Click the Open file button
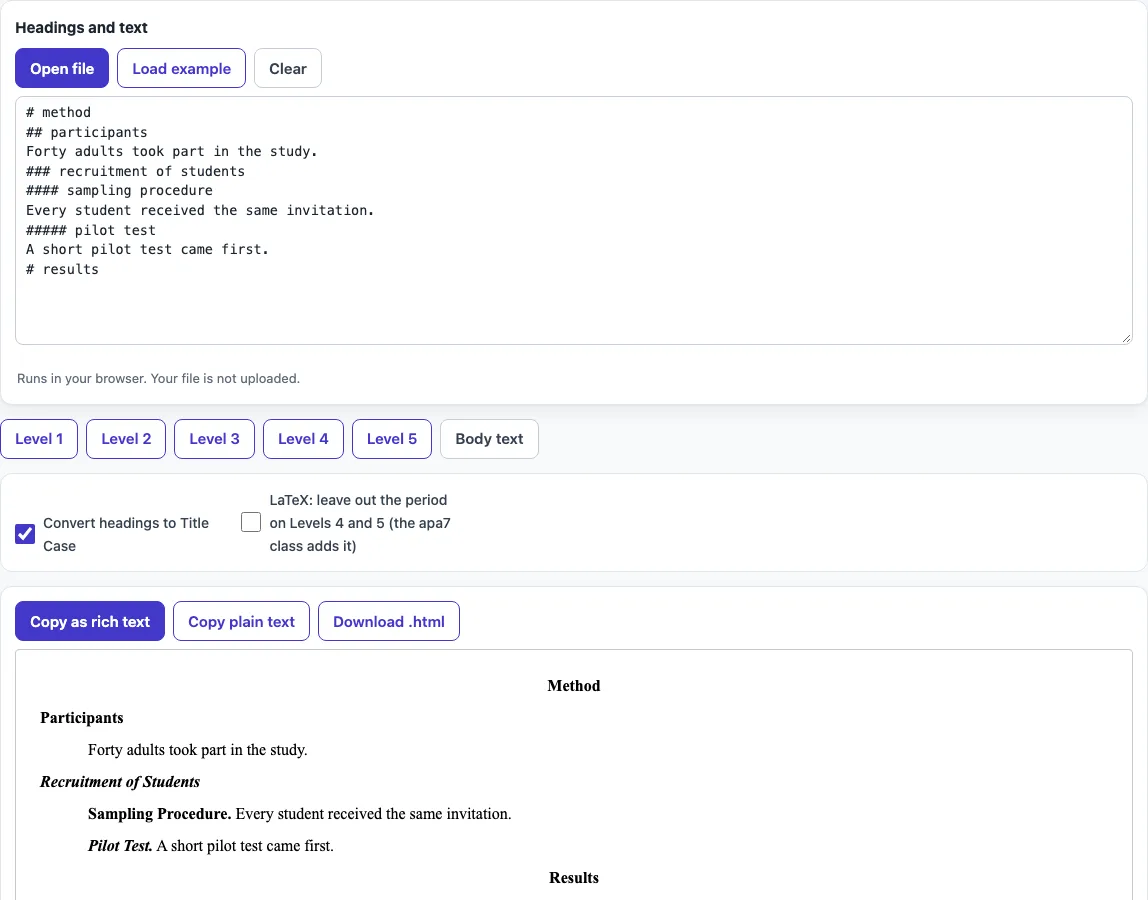Viewport: 1148px width, 900px height. (x=62, y=68)
